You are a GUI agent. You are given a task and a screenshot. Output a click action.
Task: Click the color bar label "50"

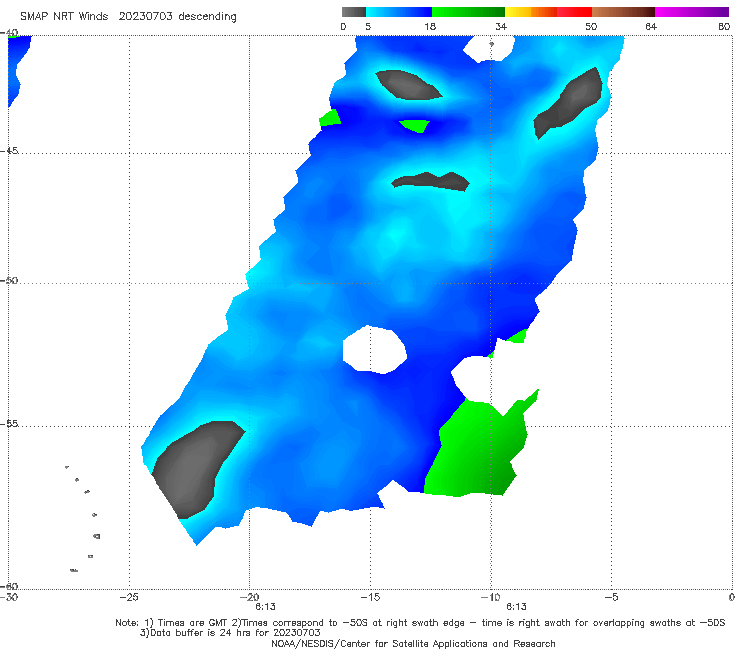(x=591, y=26)
